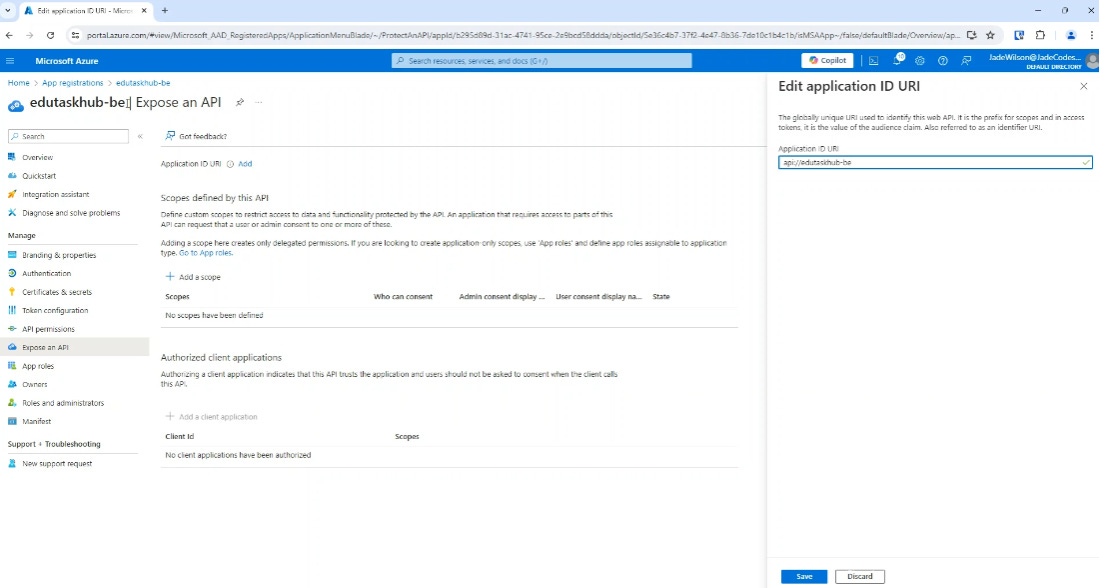This screenshot has height=588, width=1099.
Task: Select Expose an API menu item
Action: 74,347
